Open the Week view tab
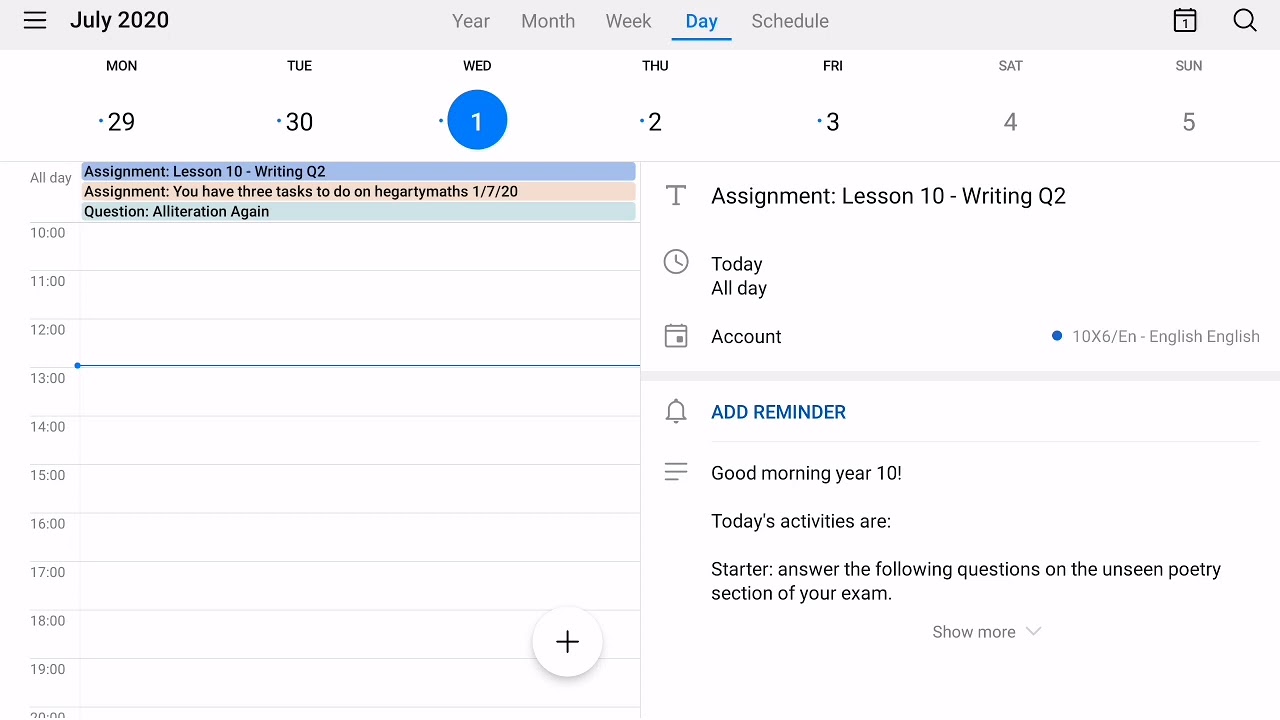The height and width of the screenshot is (720, 1280). (628, 21)
